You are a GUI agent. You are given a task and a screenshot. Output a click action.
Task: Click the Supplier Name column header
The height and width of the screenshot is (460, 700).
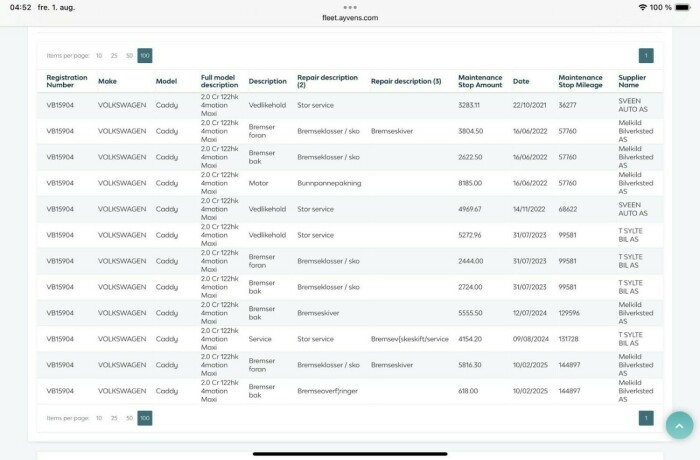pyautogui.click(x=632, y=81)
